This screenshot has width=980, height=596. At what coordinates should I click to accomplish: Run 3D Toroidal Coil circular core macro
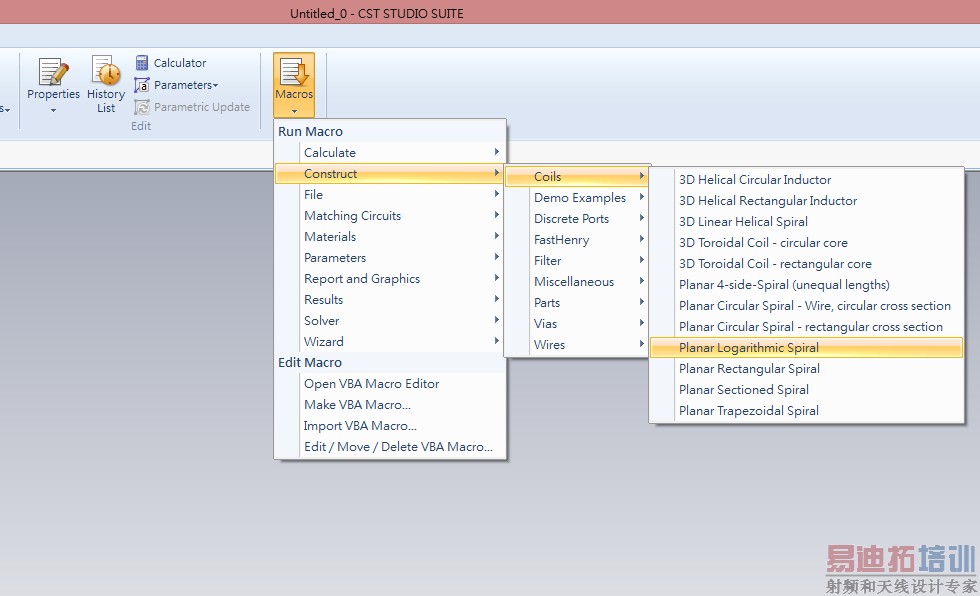(x=806, y=242)
